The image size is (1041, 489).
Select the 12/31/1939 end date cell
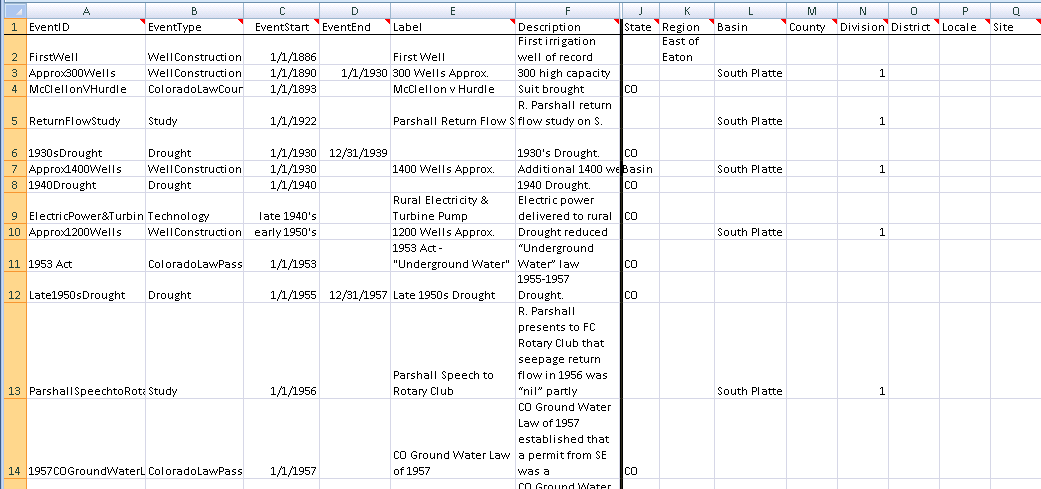pyautogui.click(x=355, y=145)
